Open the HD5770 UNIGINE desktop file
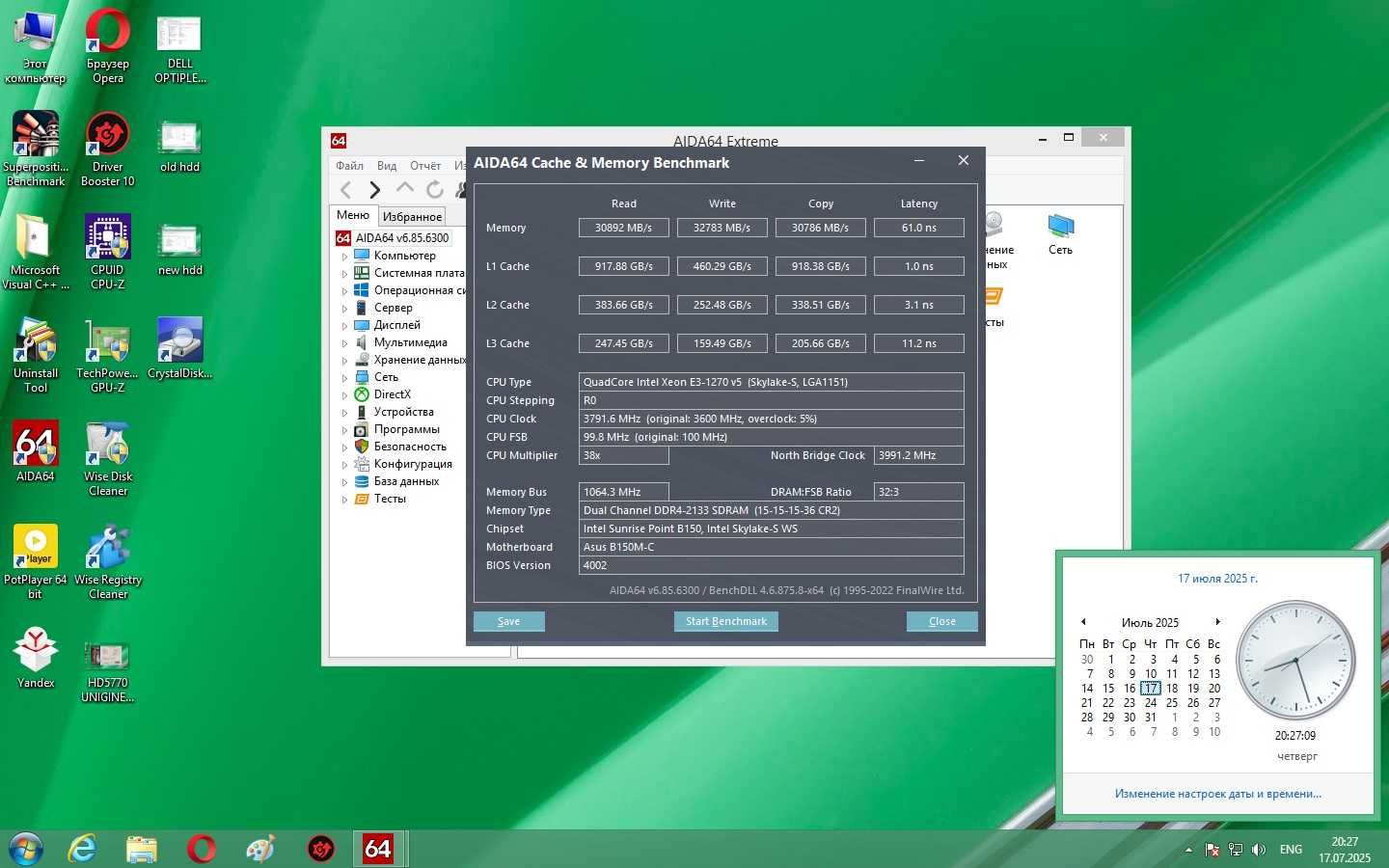The height and width of the screenshot is (868, 1389). coord(108,672)
